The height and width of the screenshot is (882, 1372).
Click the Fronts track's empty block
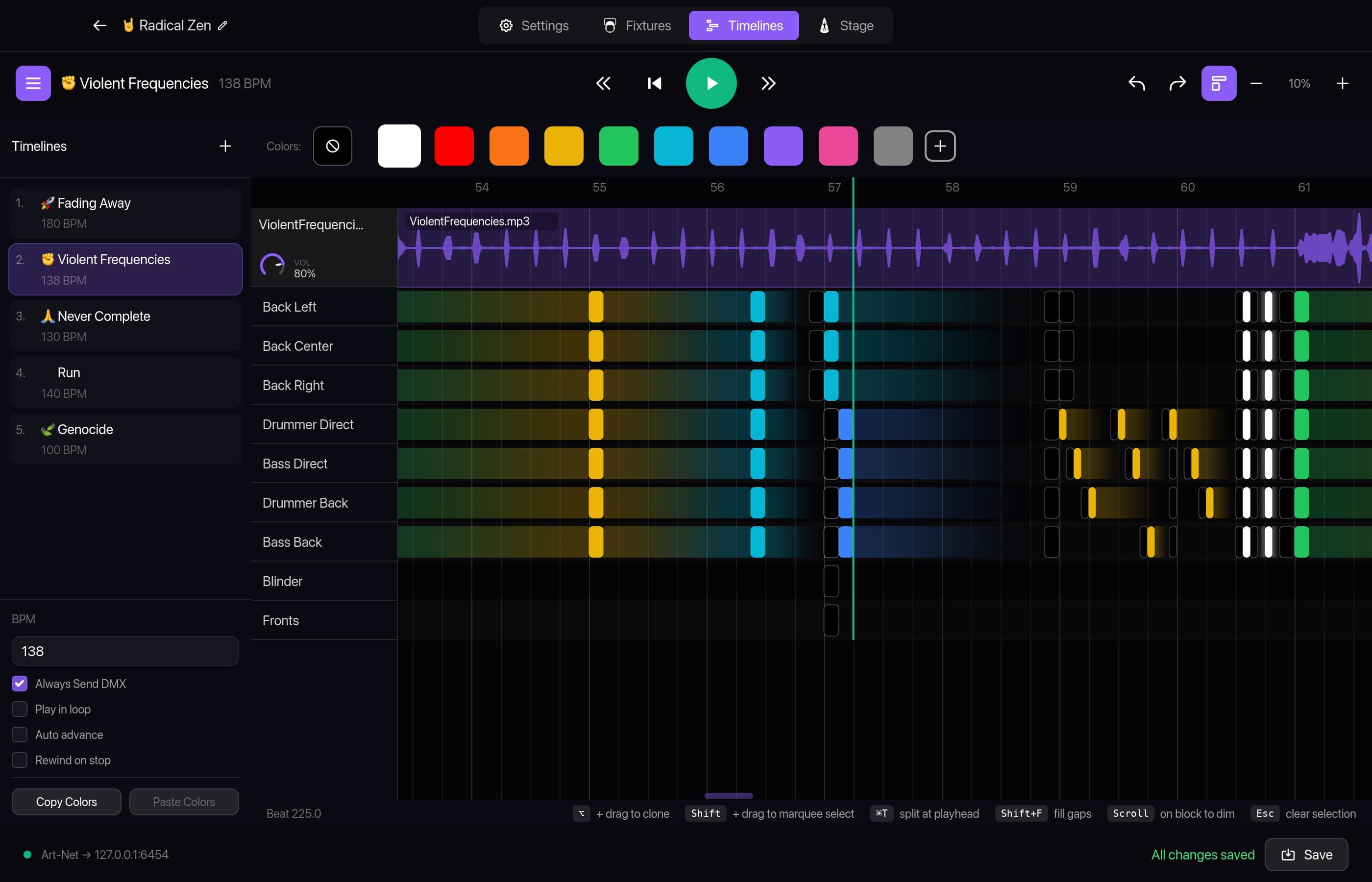[831, 621]
